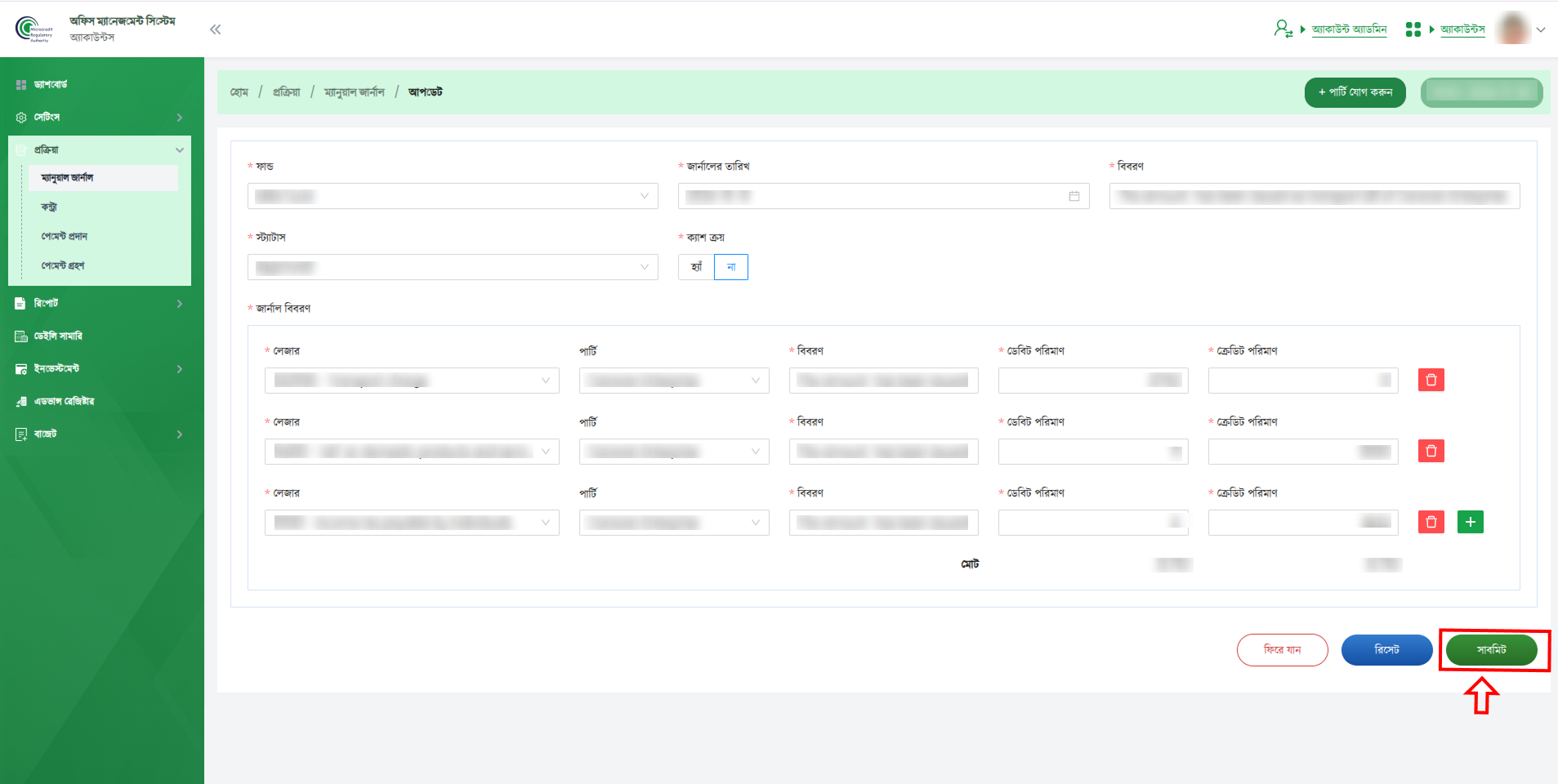Collapse the sidebar with double-chevron icon
The width and height of the screenshot is (1558, 784).
coord(215,29)
